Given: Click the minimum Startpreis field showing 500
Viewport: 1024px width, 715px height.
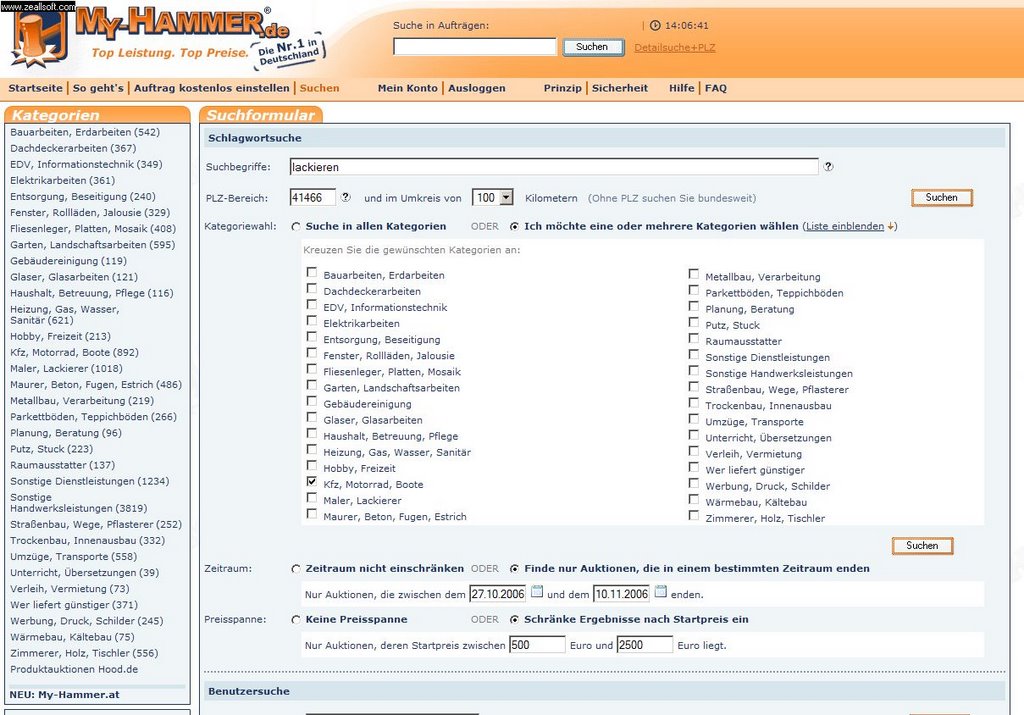Looking at the screenshot, I should (x=537, y=644).
